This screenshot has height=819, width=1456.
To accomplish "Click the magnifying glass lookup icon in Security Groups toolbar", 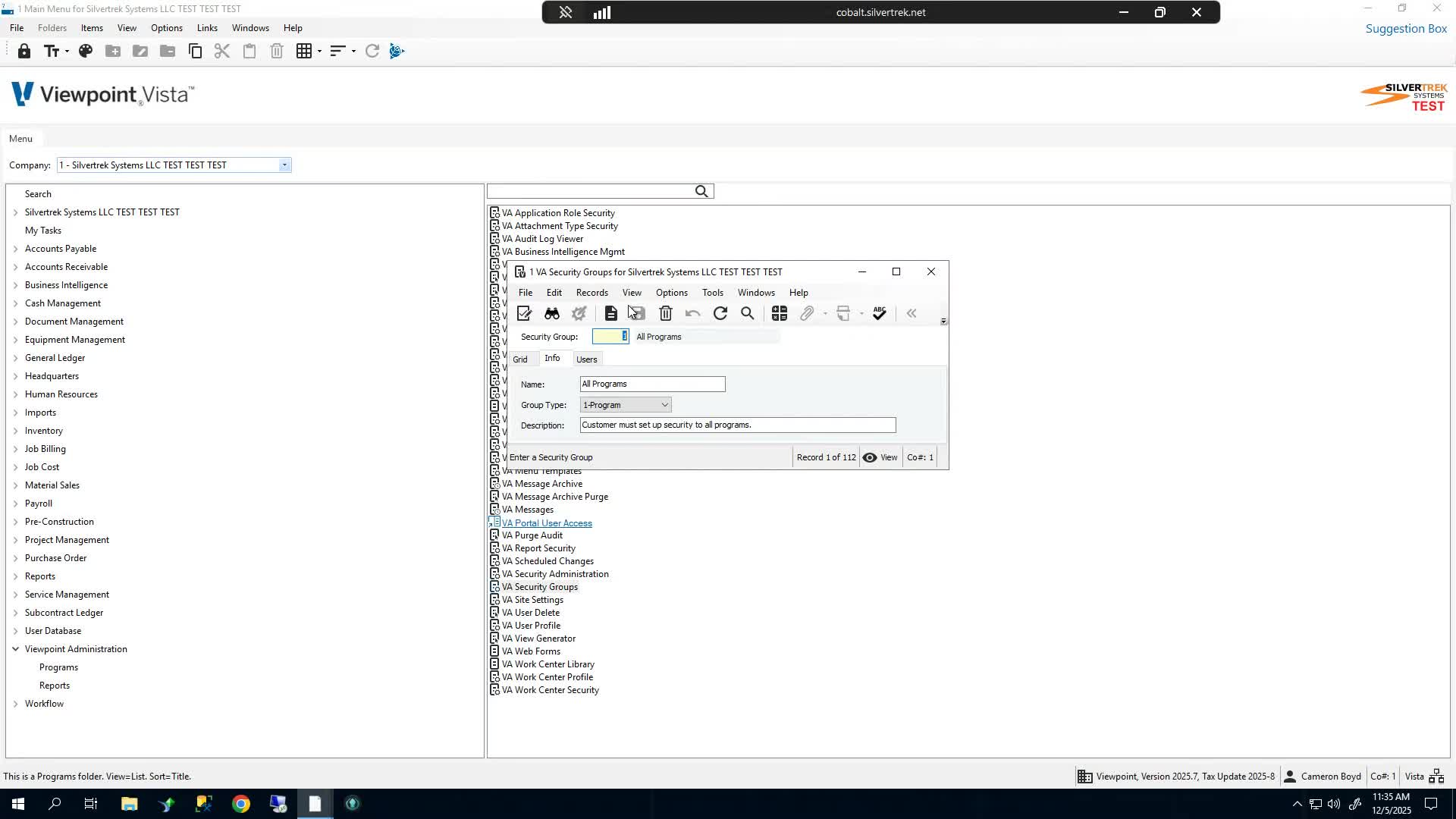I will click(748, 314).
